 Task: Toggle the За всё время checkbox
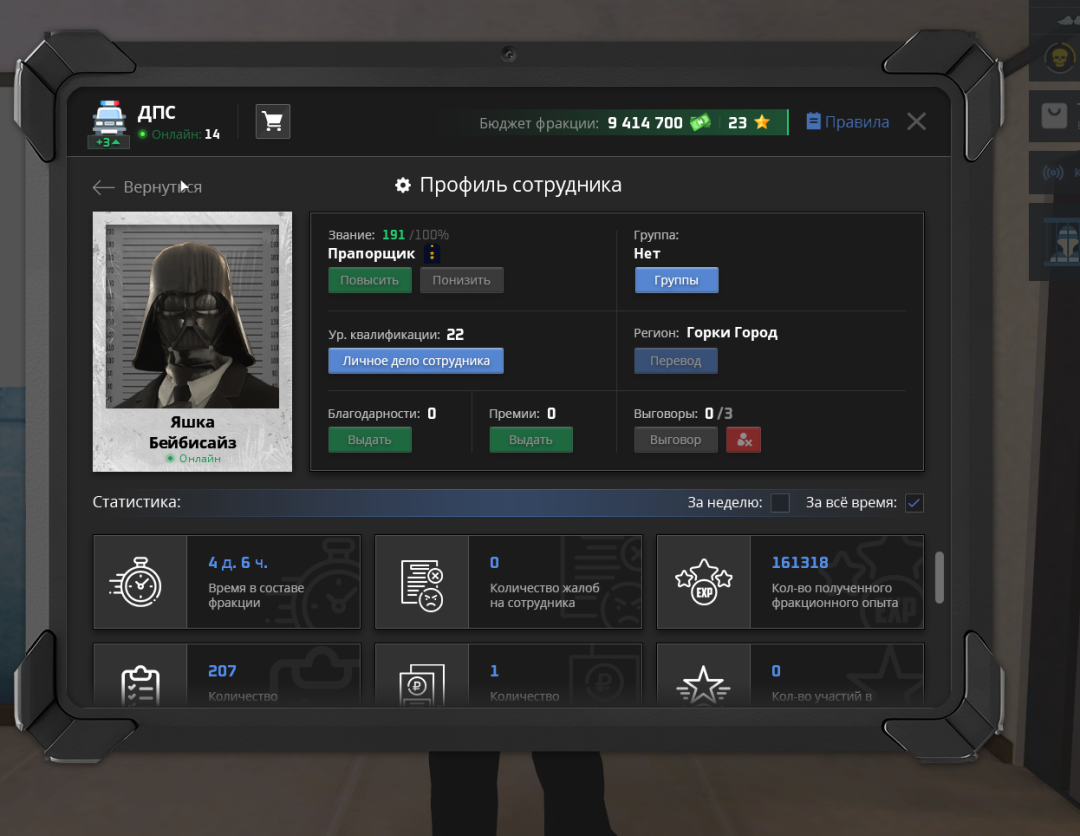[914, 503]
